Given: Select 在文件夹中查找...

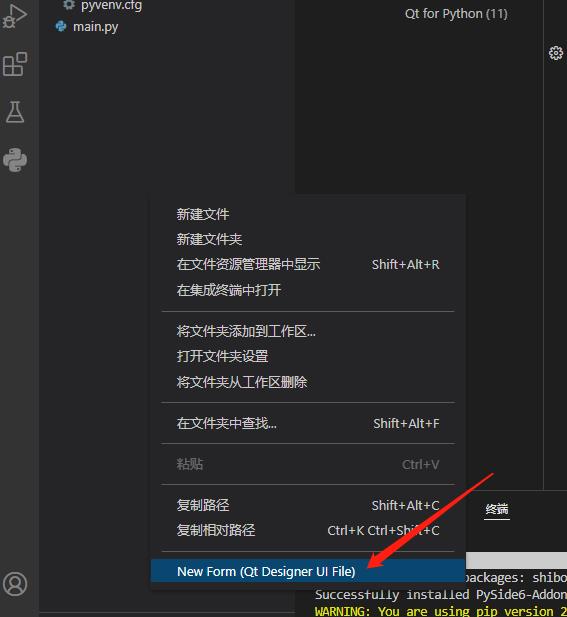Looking at the screenshot, I should pyautogui.click(x=308, y=423).
